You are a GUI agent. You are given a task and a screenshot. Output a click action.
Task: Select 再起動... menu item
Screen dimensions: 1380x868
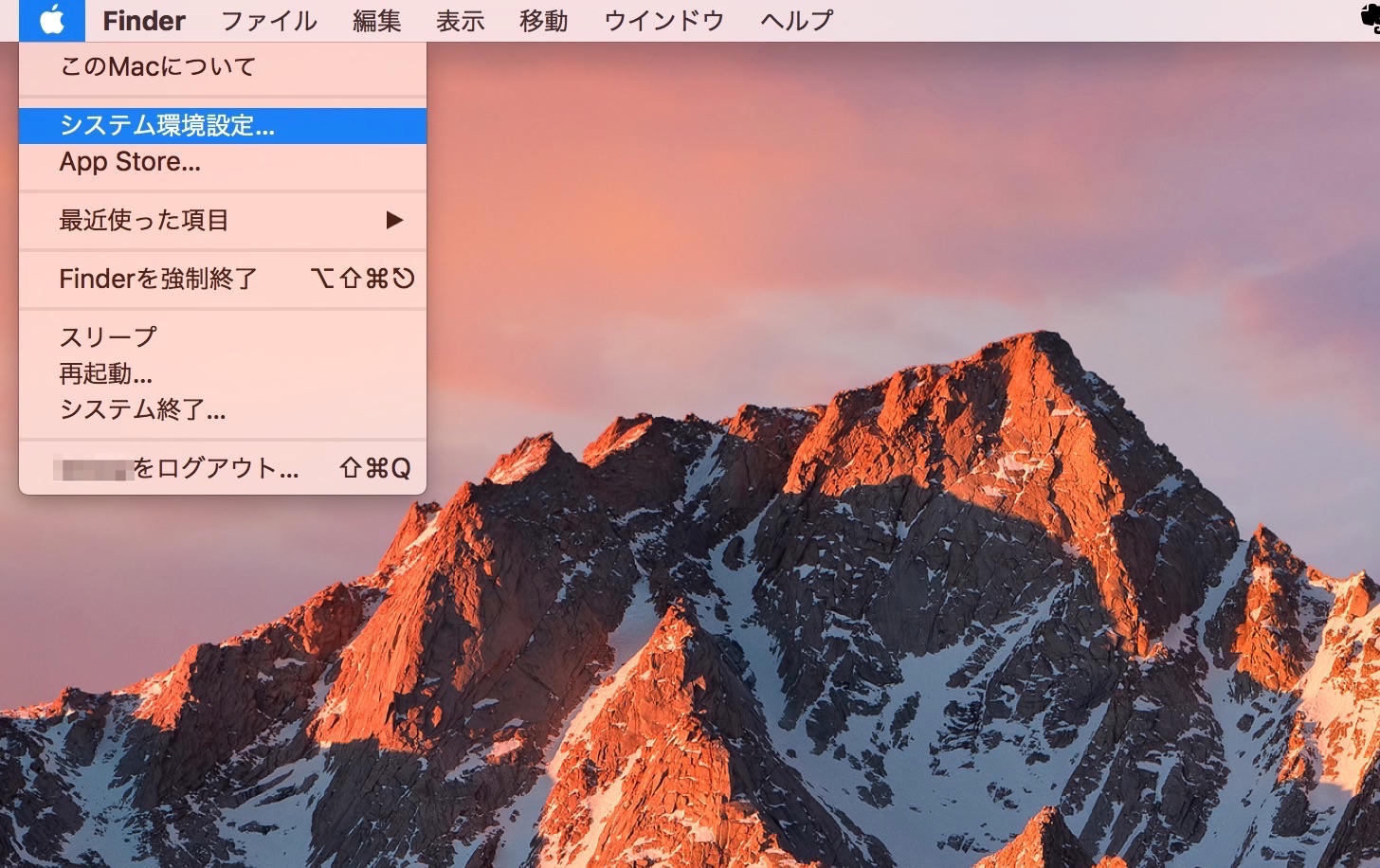click(223, 373)
